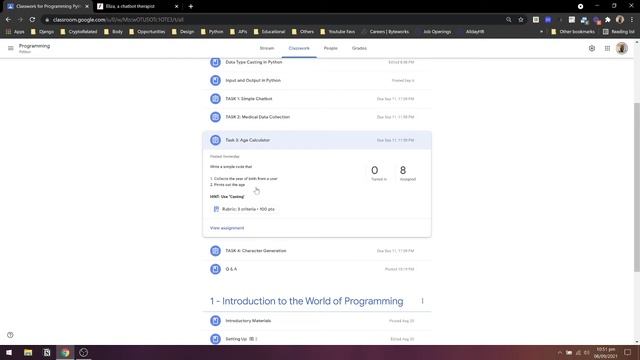Click the Data Type Casting in Python material icon
640x360 pixels.
215,62
